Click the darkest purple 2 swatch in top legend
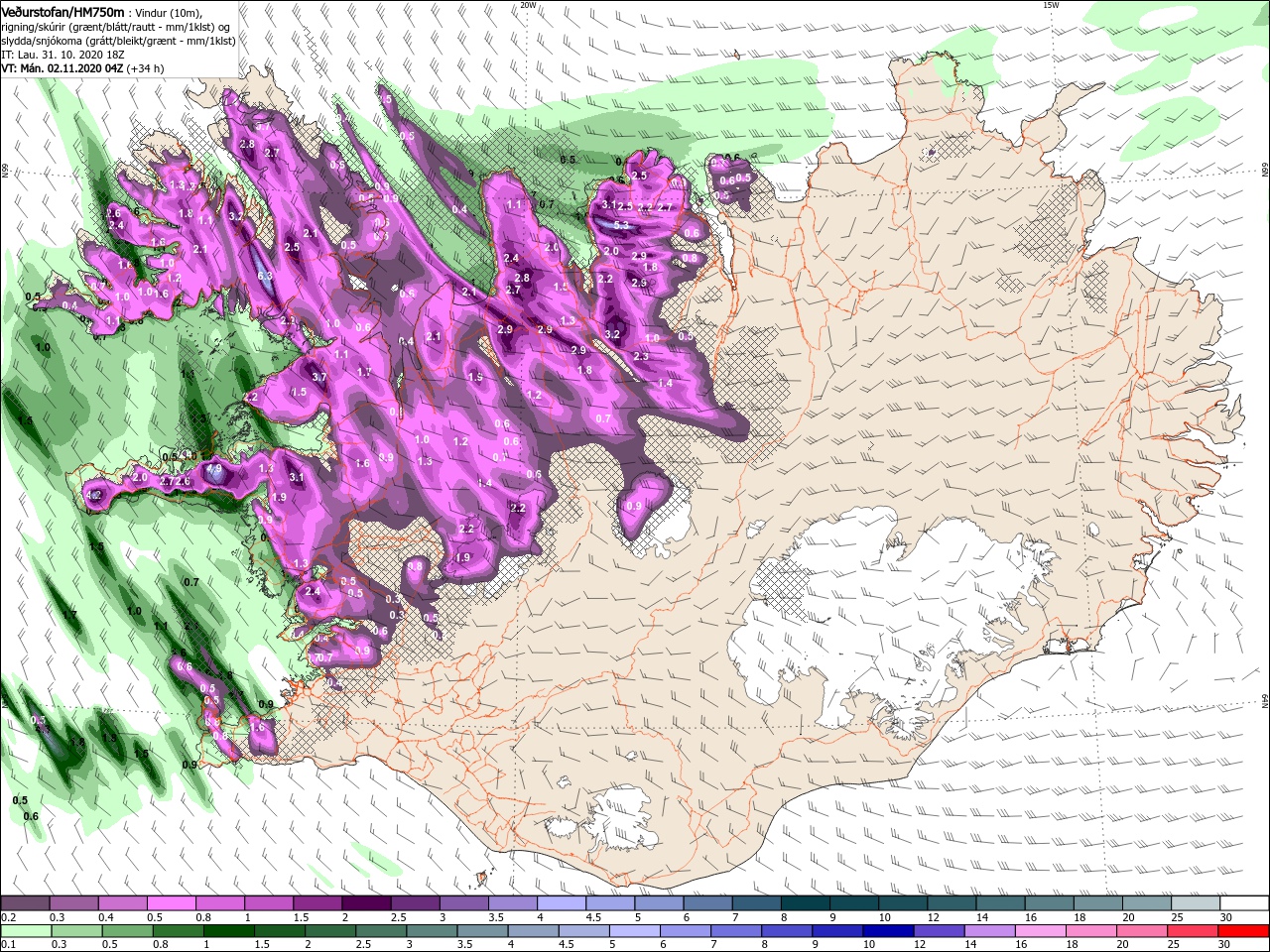Image resolution: width=1270 pixels, height=952 pixels. 366,903
